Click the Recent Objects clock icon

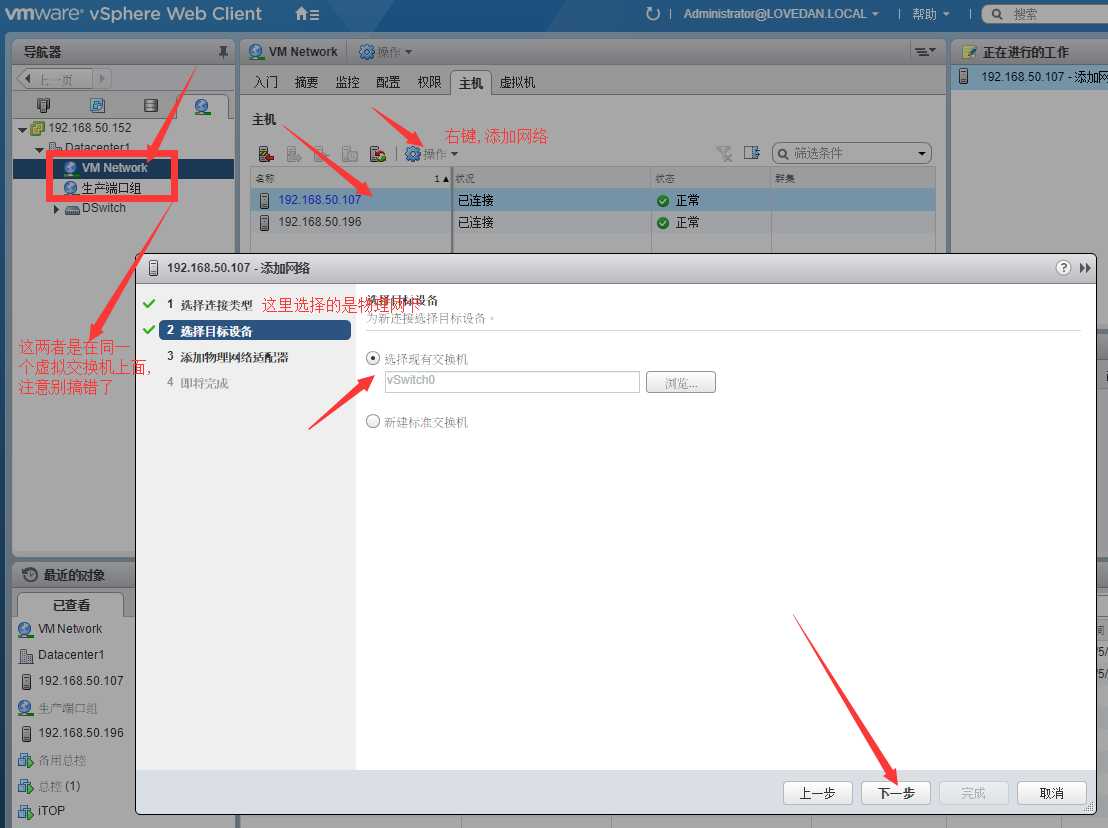[29, 574]
